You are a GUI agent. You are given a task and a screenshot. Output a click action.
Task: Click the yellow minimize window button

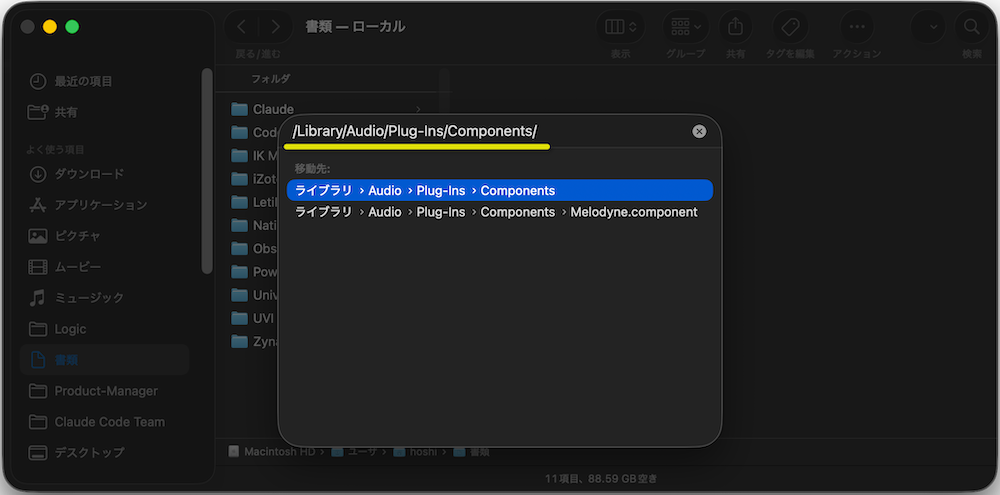click(50, 27)
